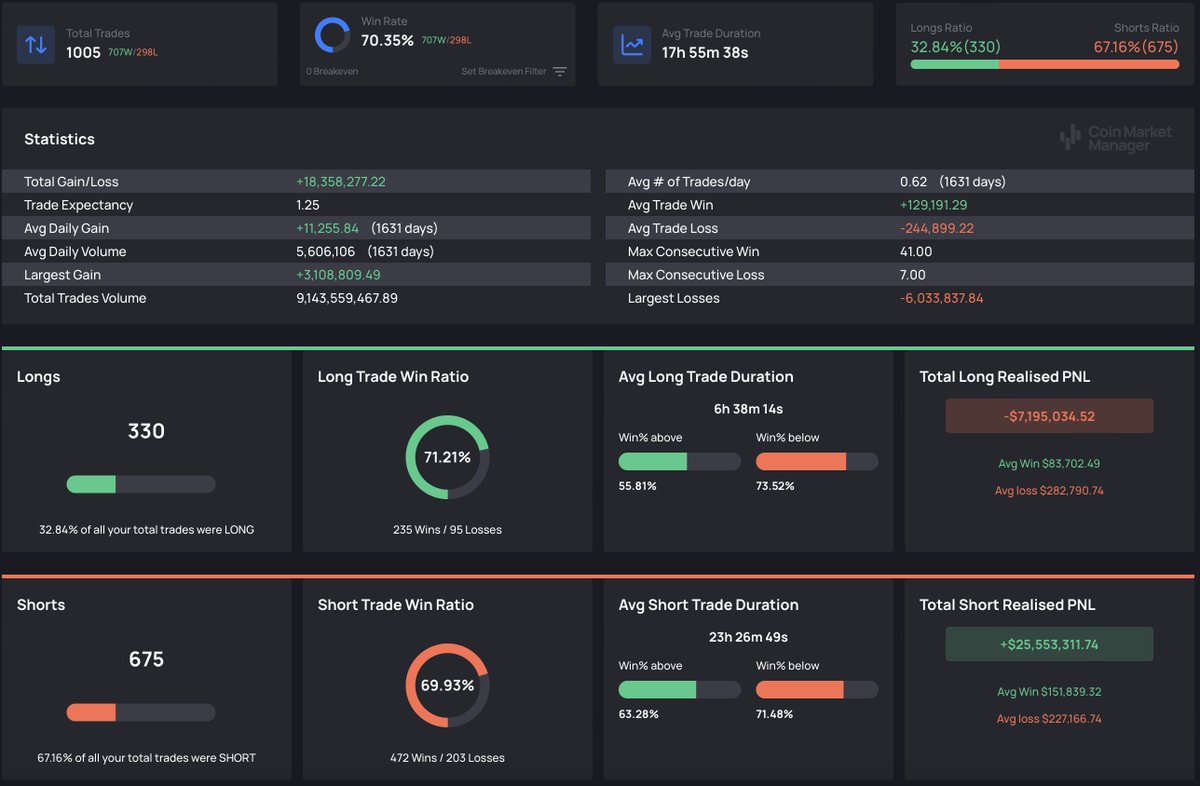Image resolution: width=1200 pixels, height=786 pixels.
Task: Click the short Win% below 71.48% bar
Action: tap(817, 689)
